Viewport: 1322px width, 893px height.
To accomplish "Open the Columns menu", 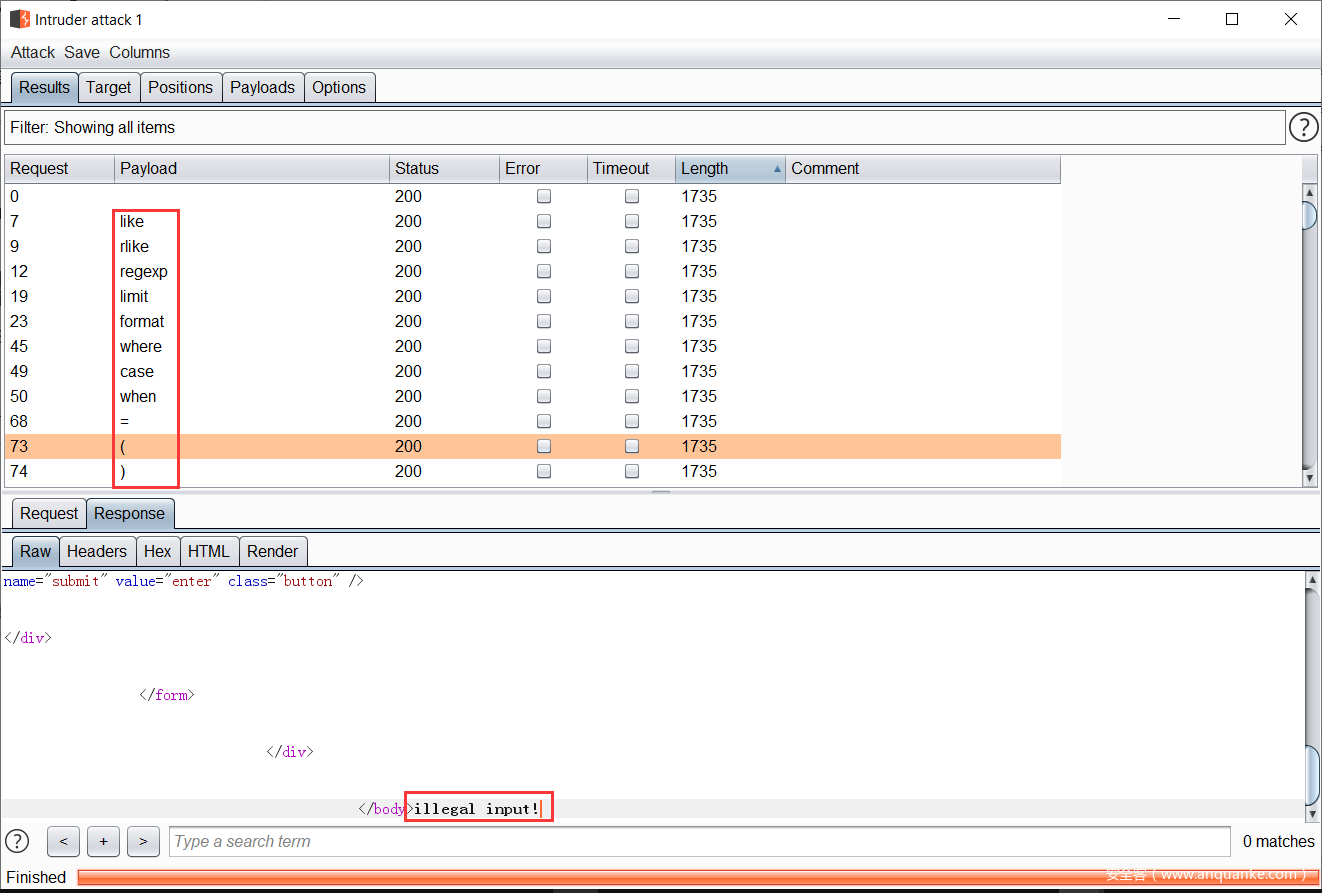I will 139,52.
